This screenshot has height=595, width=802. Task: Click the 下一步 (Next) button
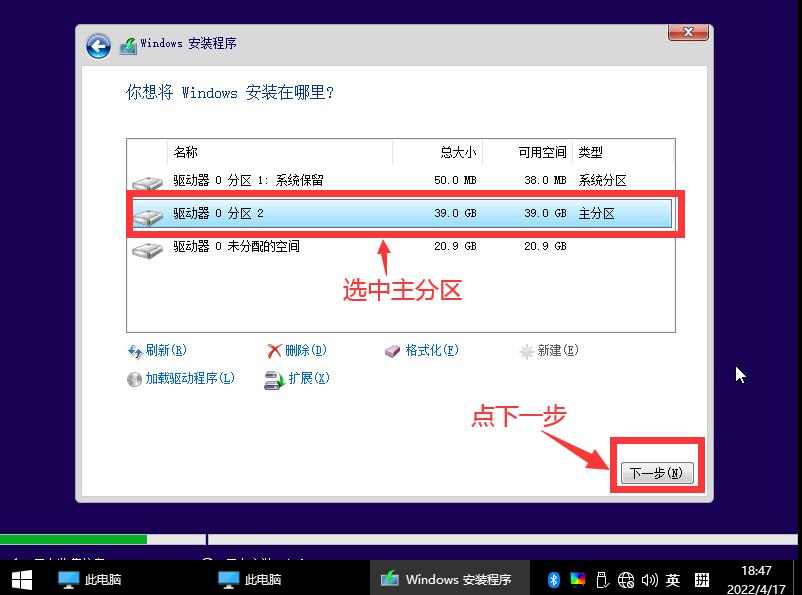[x=657, y=472]
